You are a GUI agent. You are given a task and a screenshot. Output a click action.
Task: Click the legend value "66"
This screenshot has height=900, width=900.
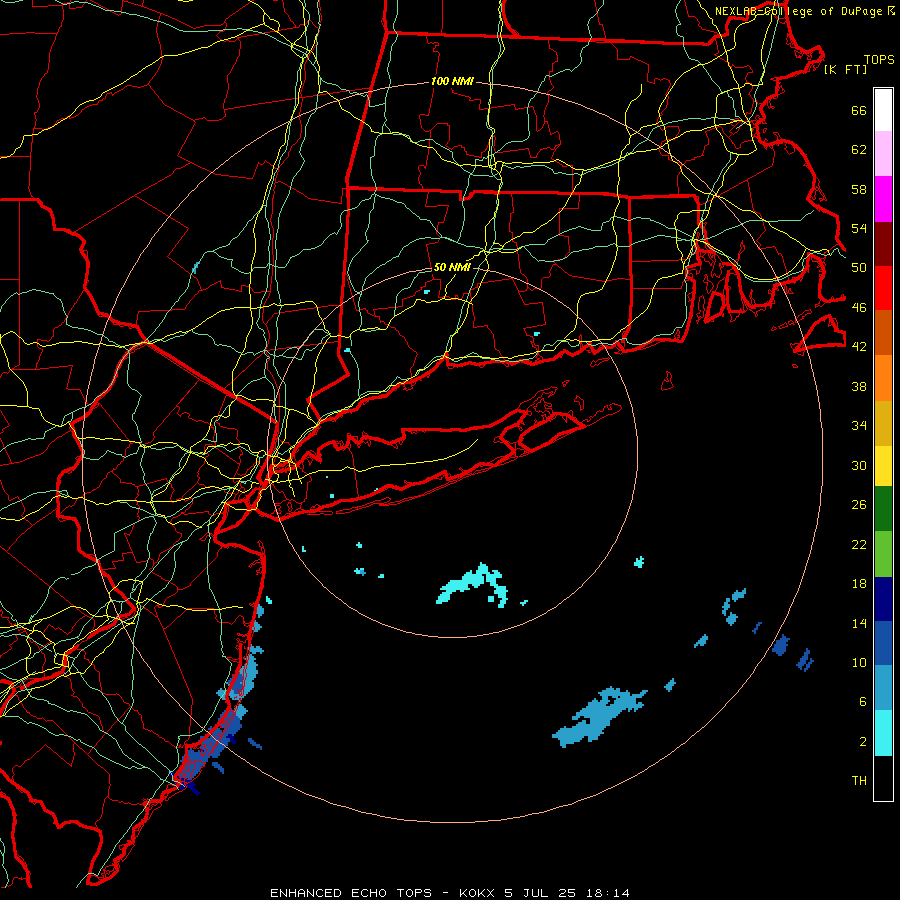(x=859, y=111)
